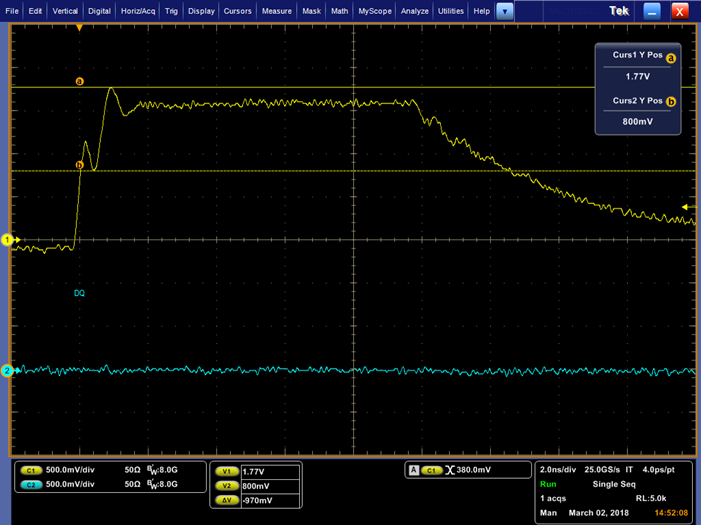Select cursor a handle on waveform
Viewport: 701px width, 525px height.
coord(80,81)
